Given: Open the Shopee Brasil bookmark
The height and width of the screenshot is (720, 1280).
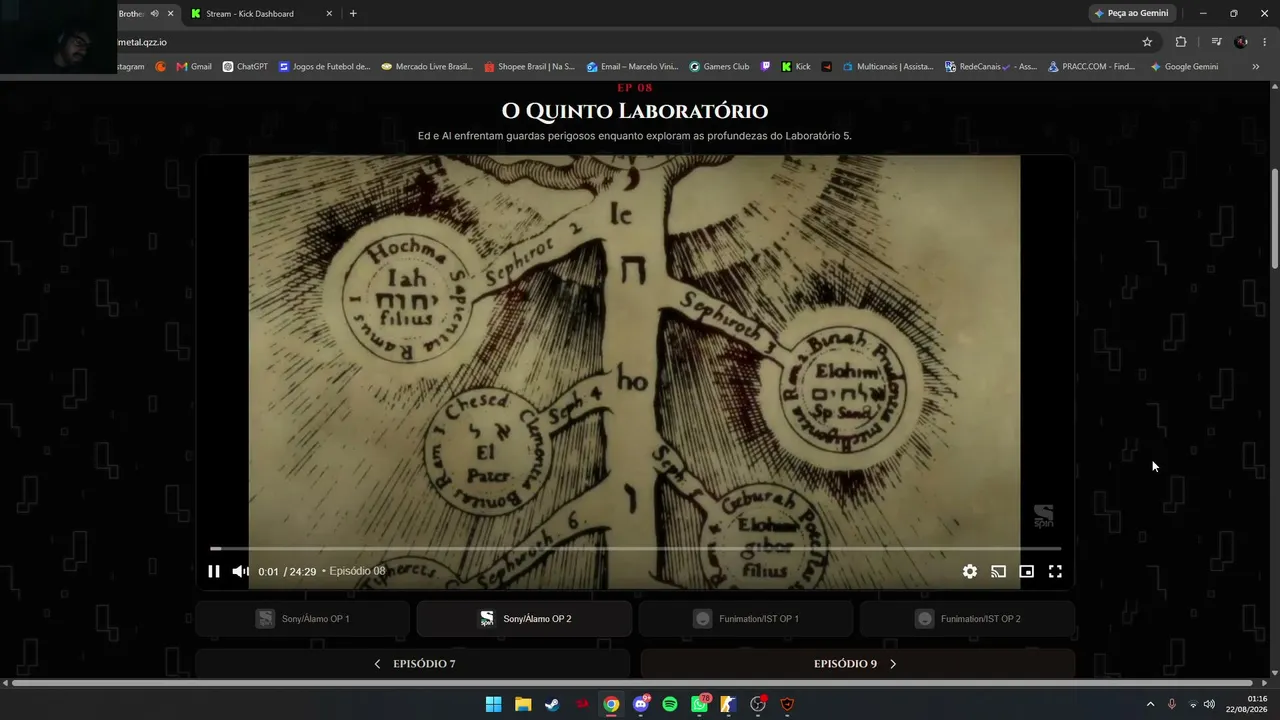Looking at the screenshot, I should pos(529,67).
